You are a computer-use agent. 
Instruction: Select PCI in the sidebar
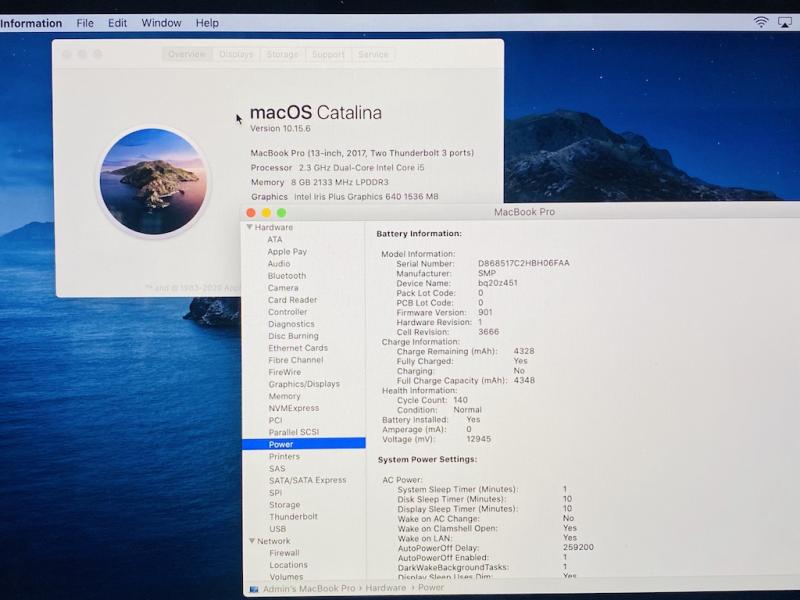tap(276, 420)
